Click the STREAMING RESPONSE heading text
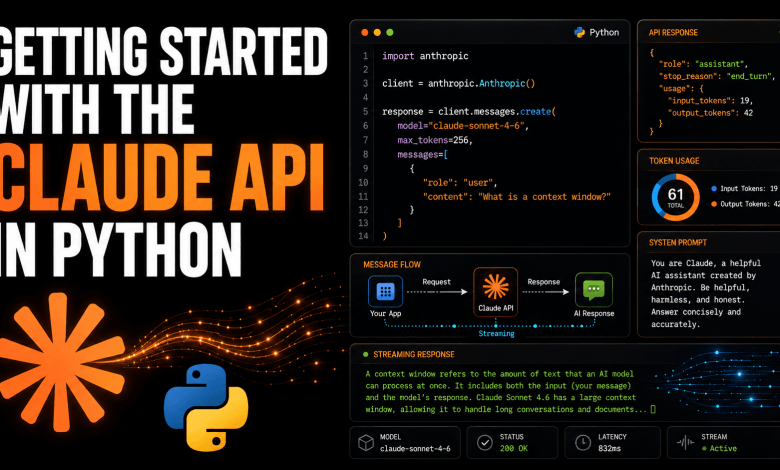Viewport: 780px width, 470px height. [x=414, y=355]
